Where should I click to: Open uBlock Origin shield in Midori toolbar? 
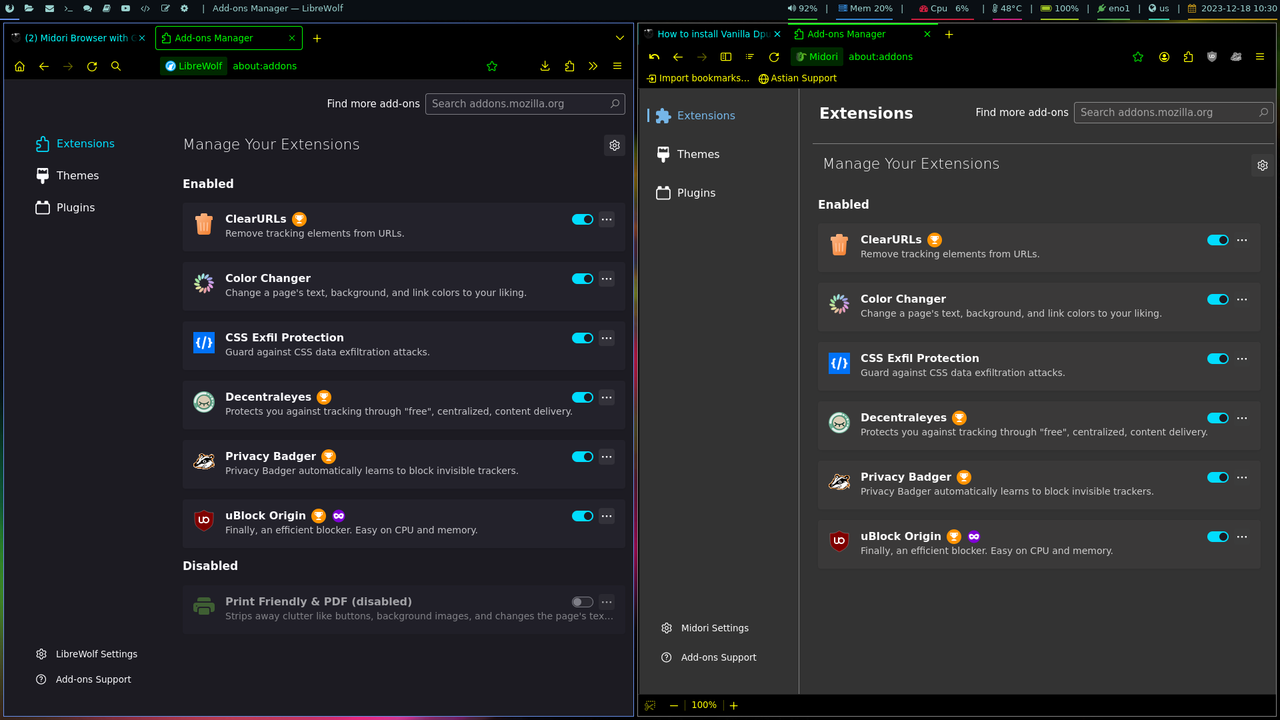[1212, 57]
